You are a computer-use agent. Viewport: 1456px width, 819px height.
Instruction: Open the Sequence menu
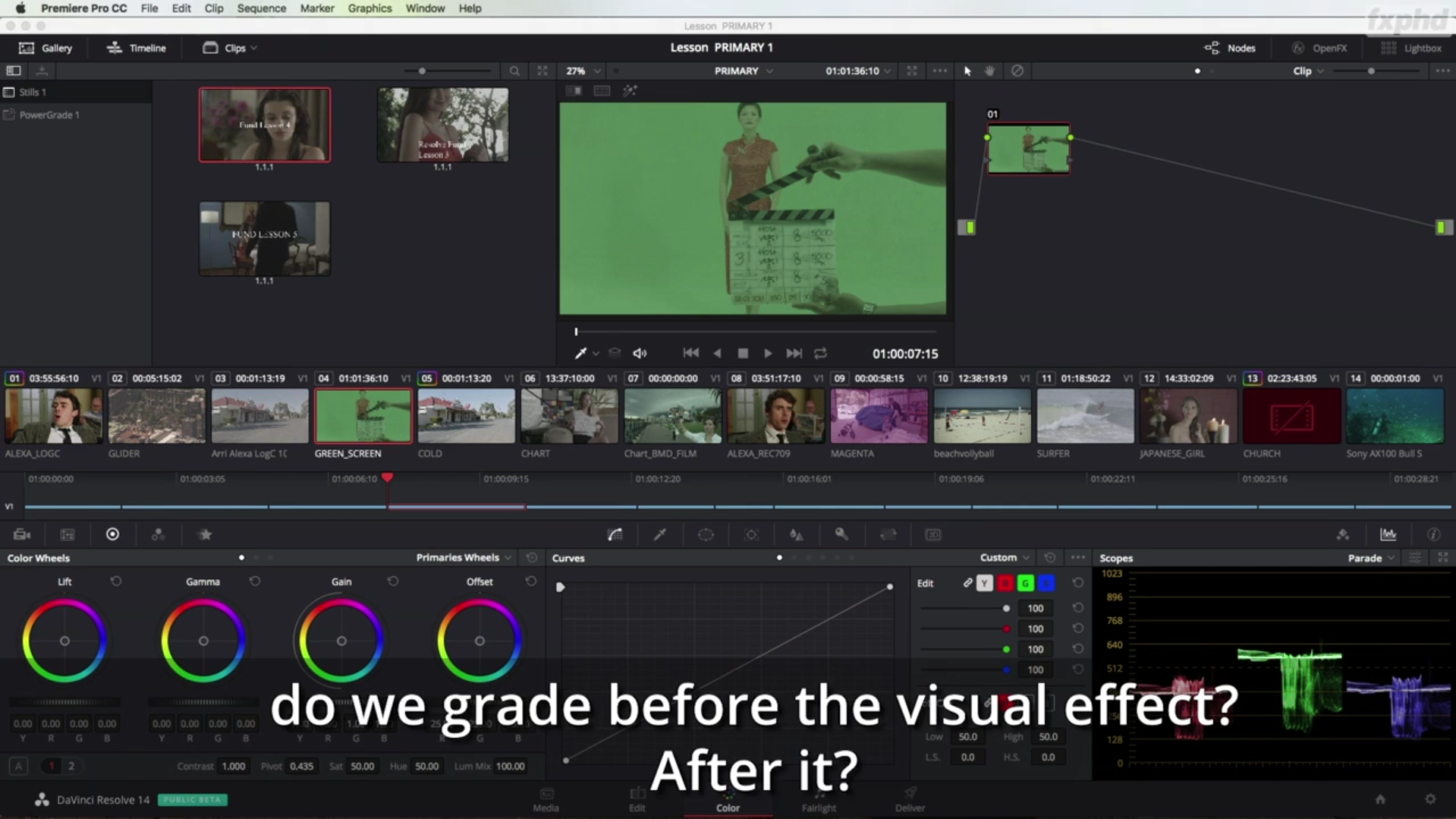261,8
